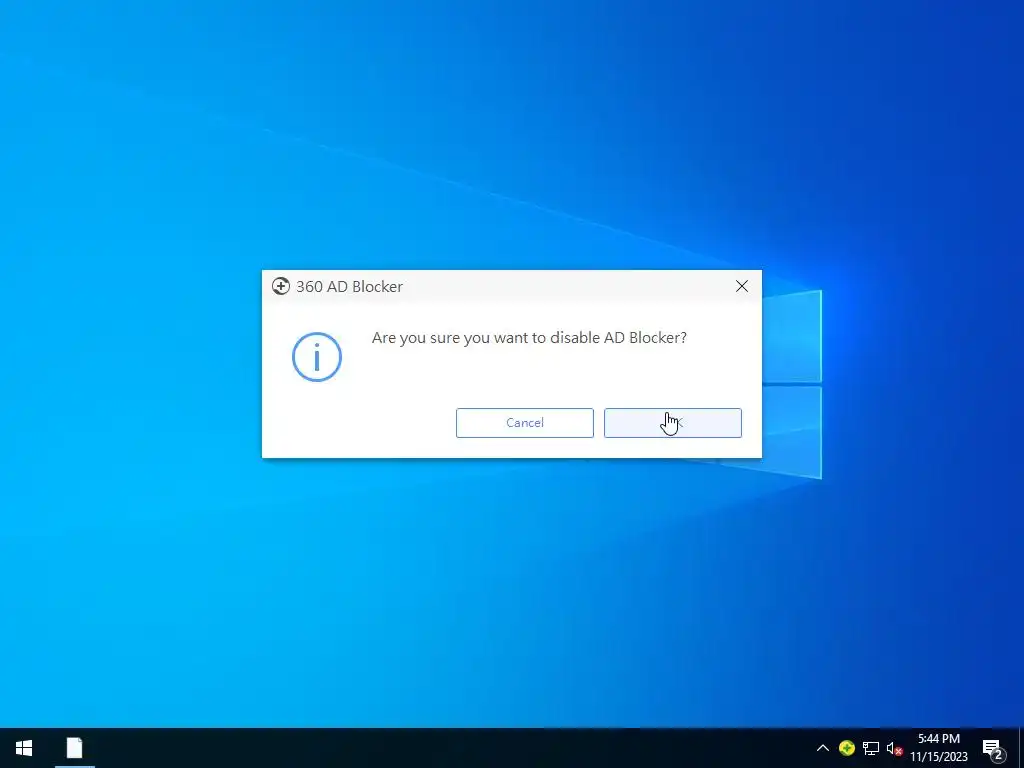Click the 360 AD Blocker title icon

click(281, 286)
